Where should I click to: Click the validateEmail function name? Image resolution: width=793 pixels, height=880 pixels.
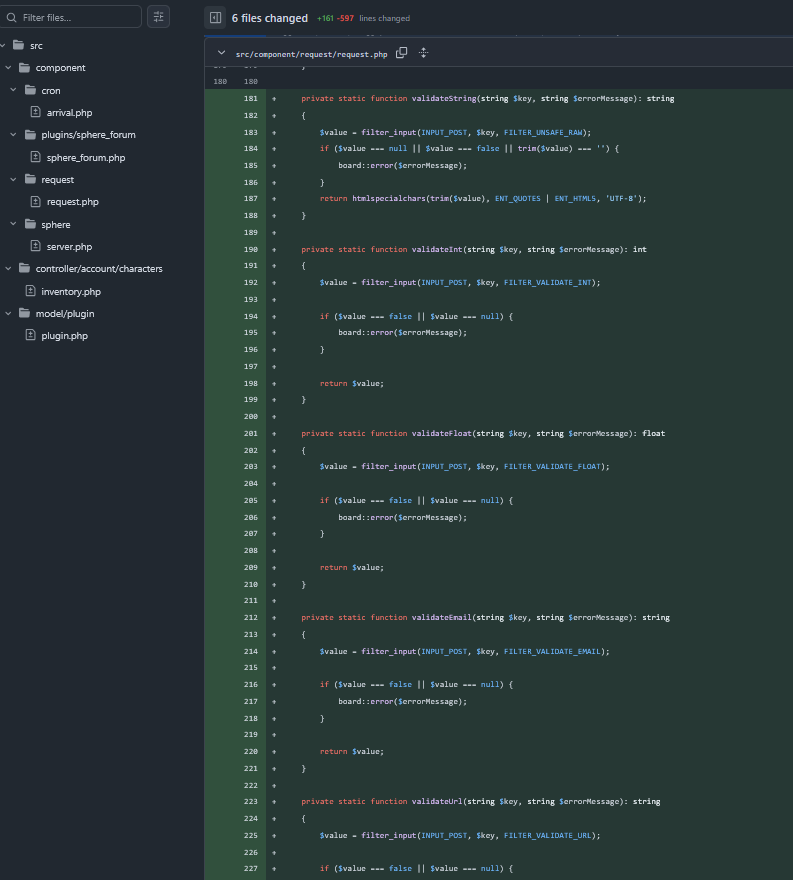tap(442, 617)
